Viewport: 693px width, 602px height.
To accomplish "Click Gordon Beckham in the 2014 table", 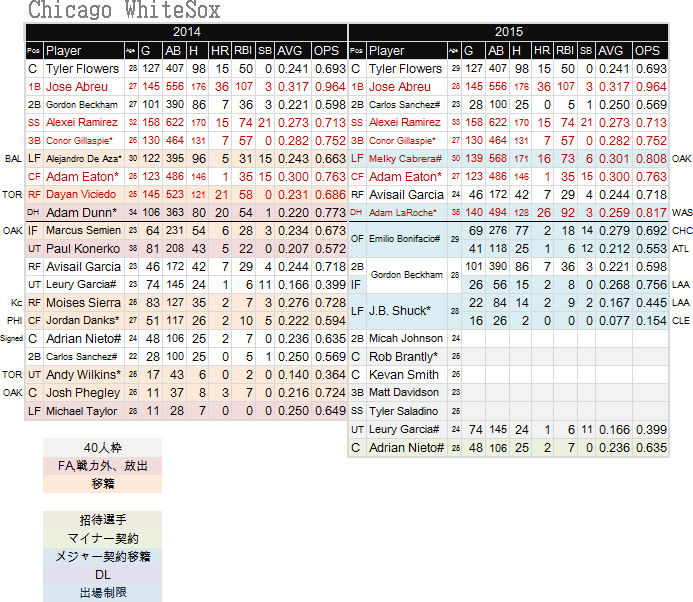I will coord(82,105).
